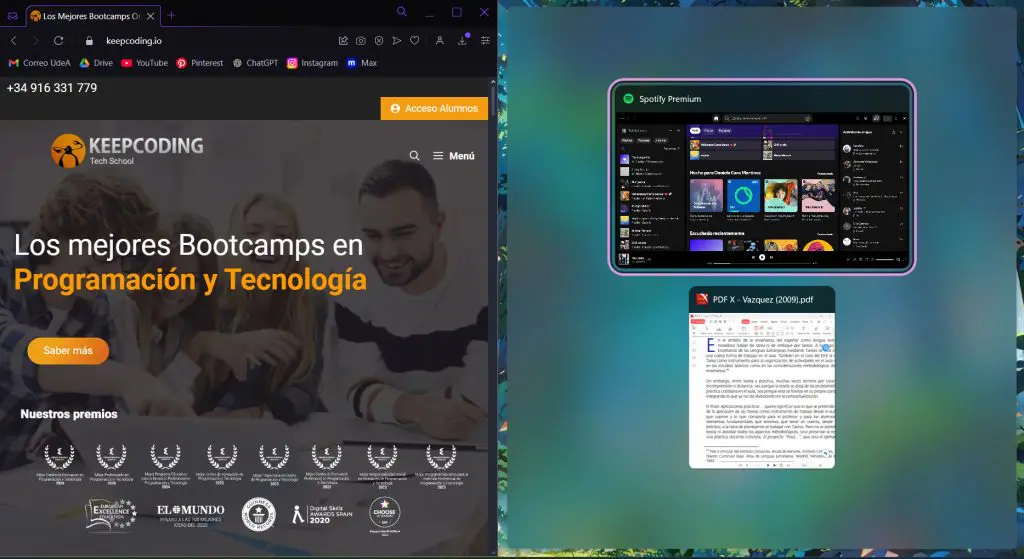Add page to bookmarks with heart icon
Viewport: 1024px width, 559px height.
click(414, 40)
